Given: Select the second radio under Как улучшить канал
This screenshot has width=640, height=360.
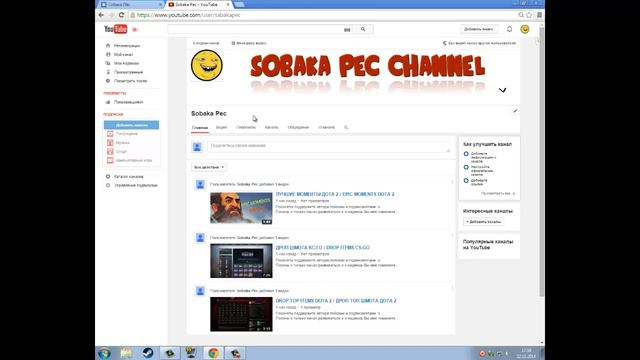Looking at the screenshot, I should (466, 167).
